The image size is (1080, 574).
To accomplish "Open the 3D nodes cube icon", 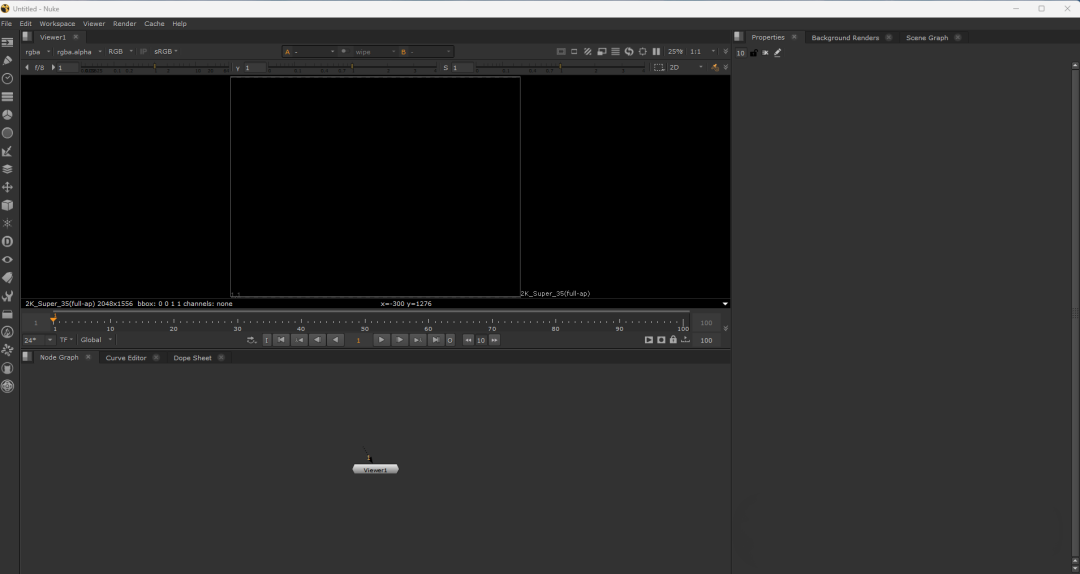I will click(x=7, y=205).
